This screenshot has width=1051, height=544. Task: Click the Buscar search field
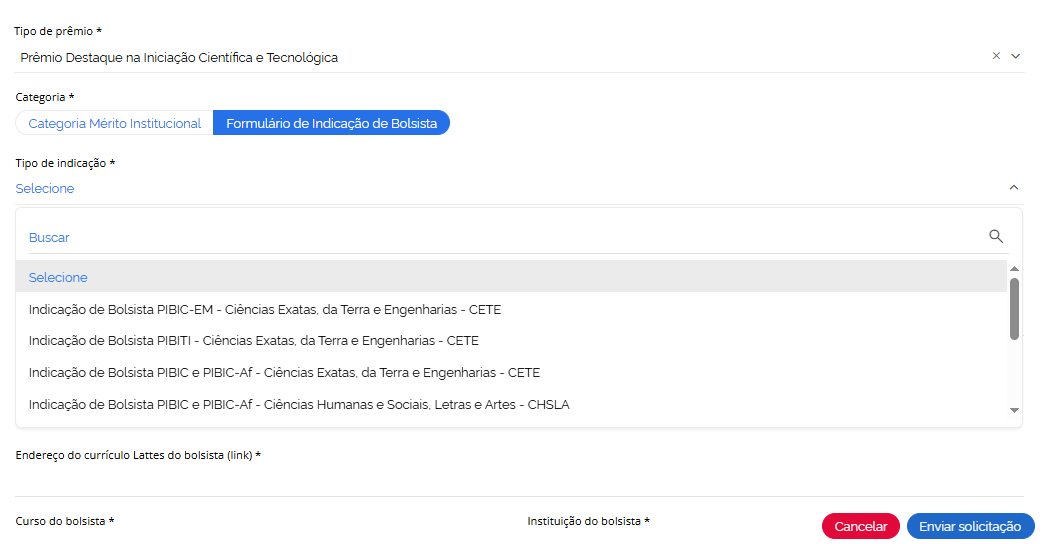click(500, 237)
